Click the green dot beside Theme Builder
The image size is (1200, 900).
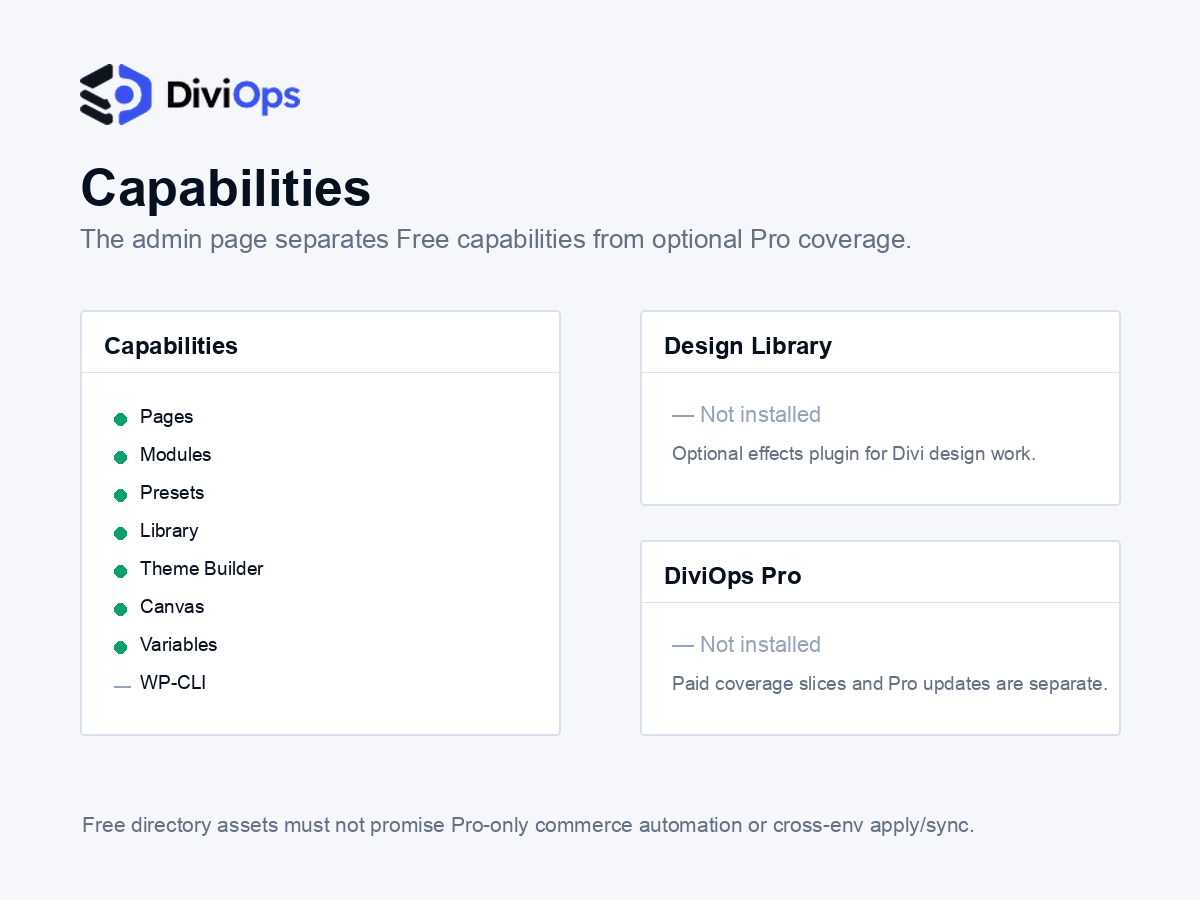pyautogui.click(x=120, y=571)
